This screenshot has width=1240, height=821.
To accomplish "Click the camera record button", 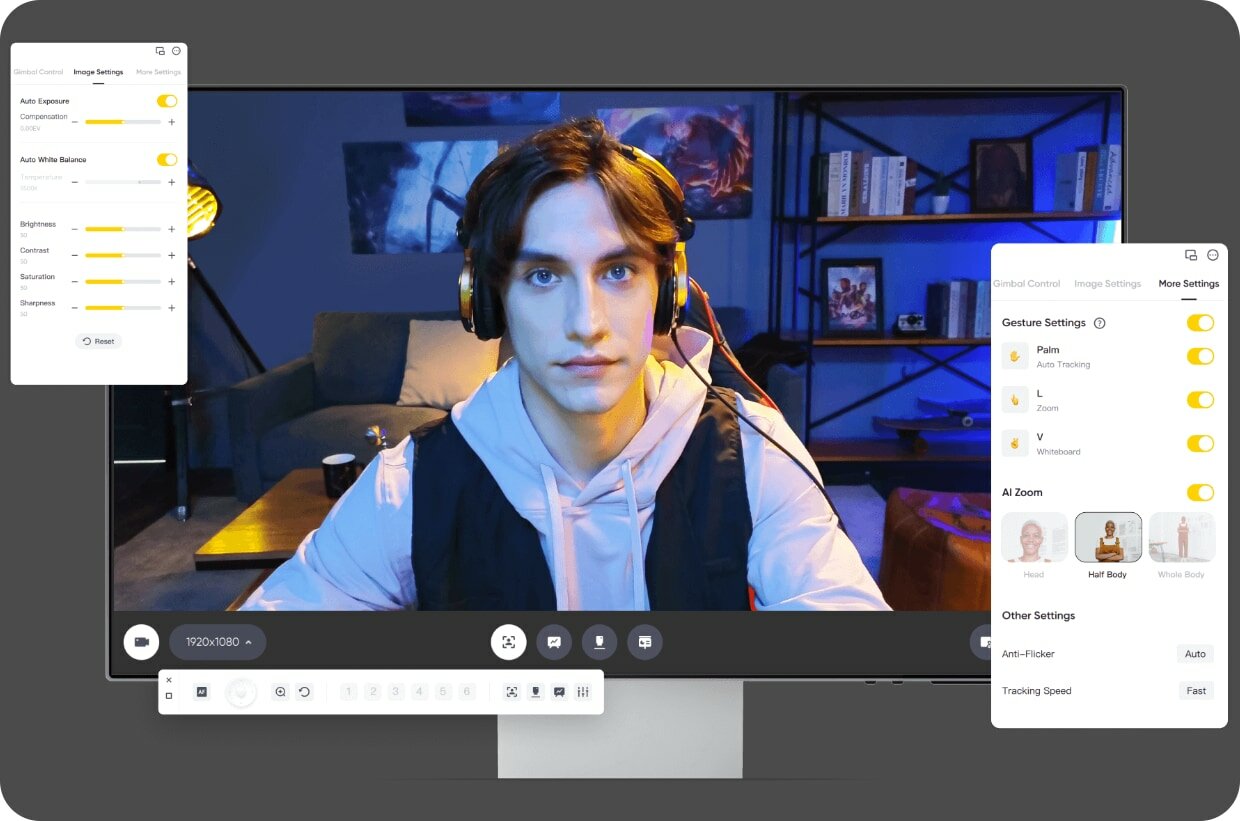I will (x=141, y=642).
